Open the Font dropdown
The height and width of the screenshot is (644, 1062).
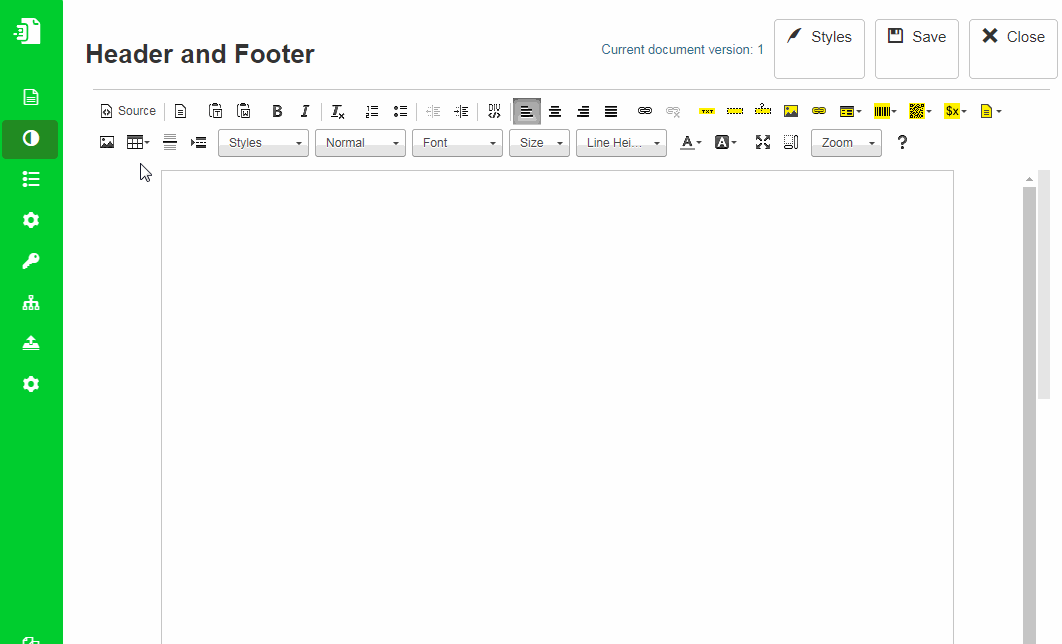(x=457, y=142)
